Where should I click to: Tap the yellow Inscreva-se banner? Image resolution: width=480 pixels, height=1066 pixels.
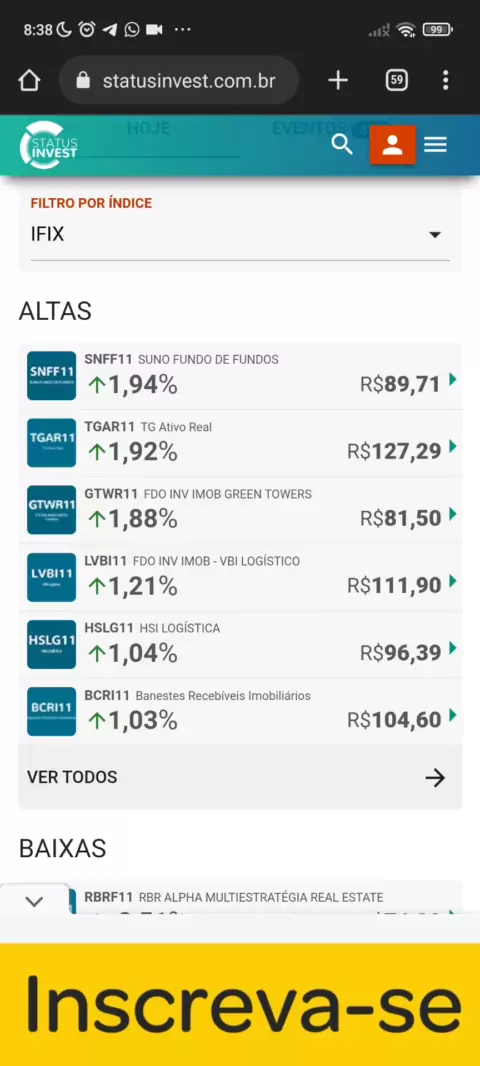coord(240,1005)
